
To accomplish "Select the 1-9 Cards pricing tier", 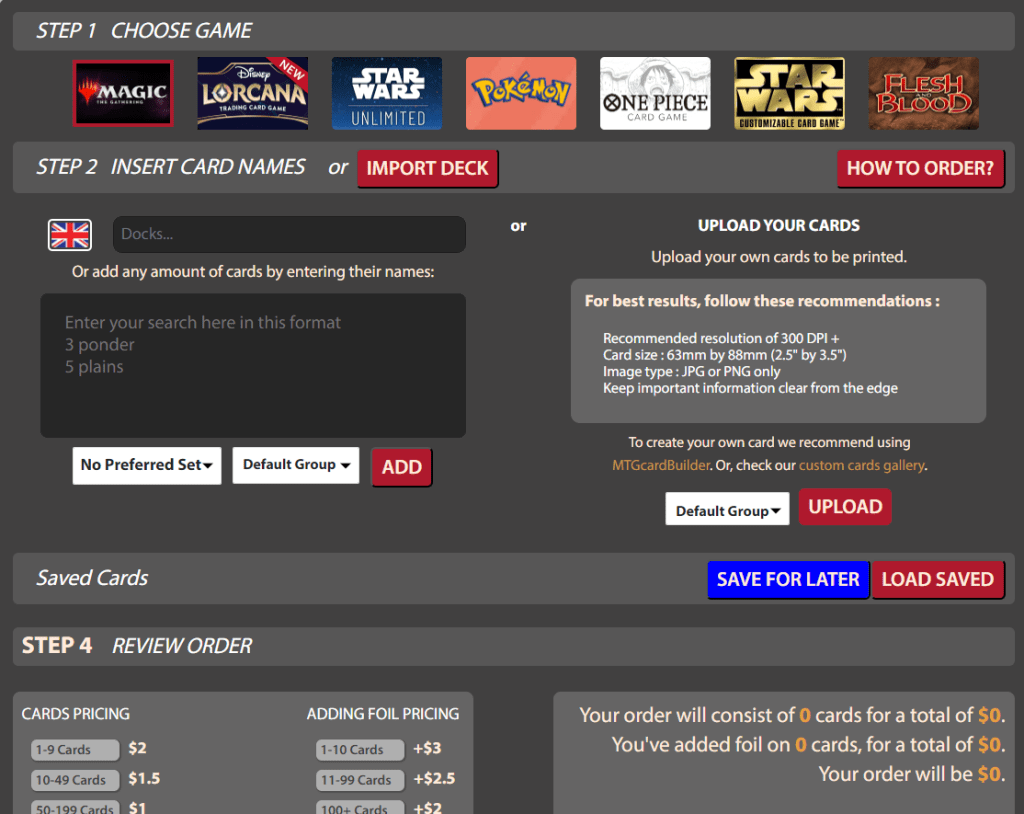I will pos(75,749).
